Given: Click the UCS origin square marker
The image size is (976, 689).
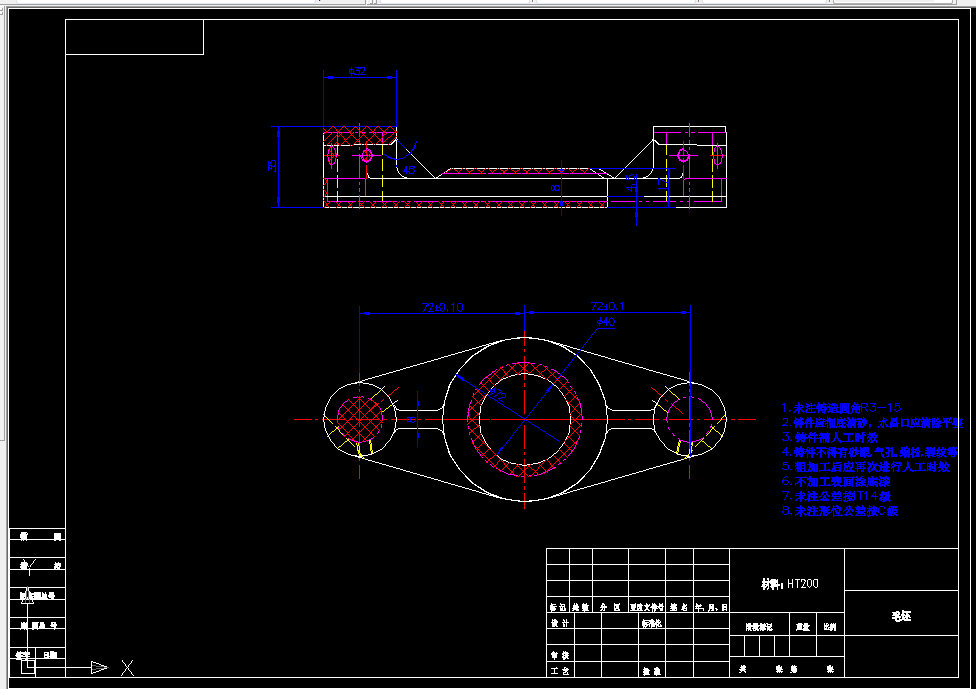Looking at the screenshot, I should (27, 667).
